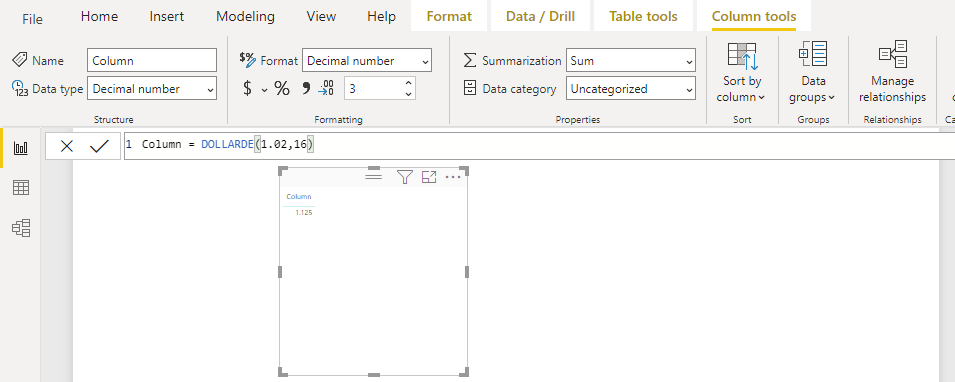
Task: Open the Format dropdown
Action: tap(367, 60)
